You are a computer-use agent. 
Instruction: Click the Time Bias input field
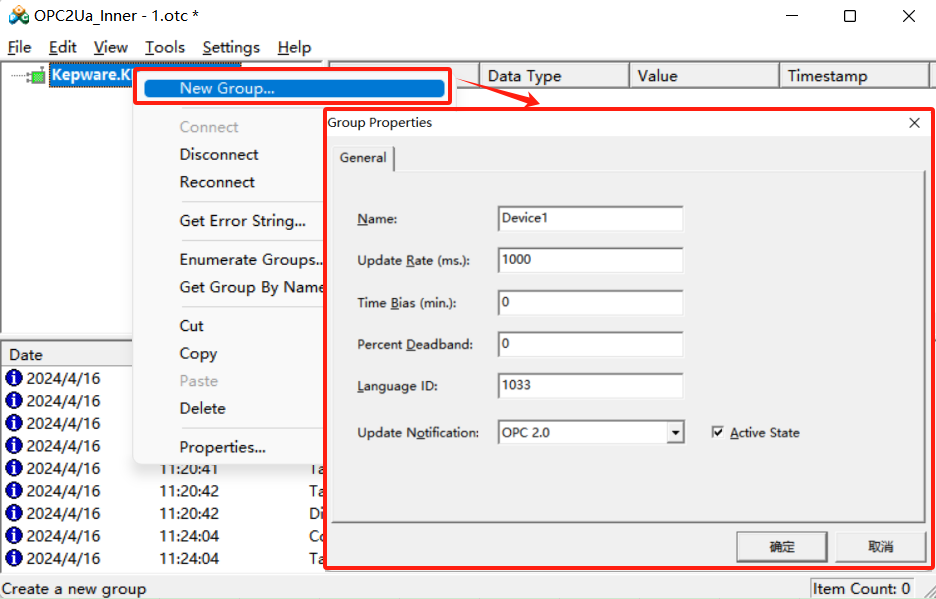point(590,303)
